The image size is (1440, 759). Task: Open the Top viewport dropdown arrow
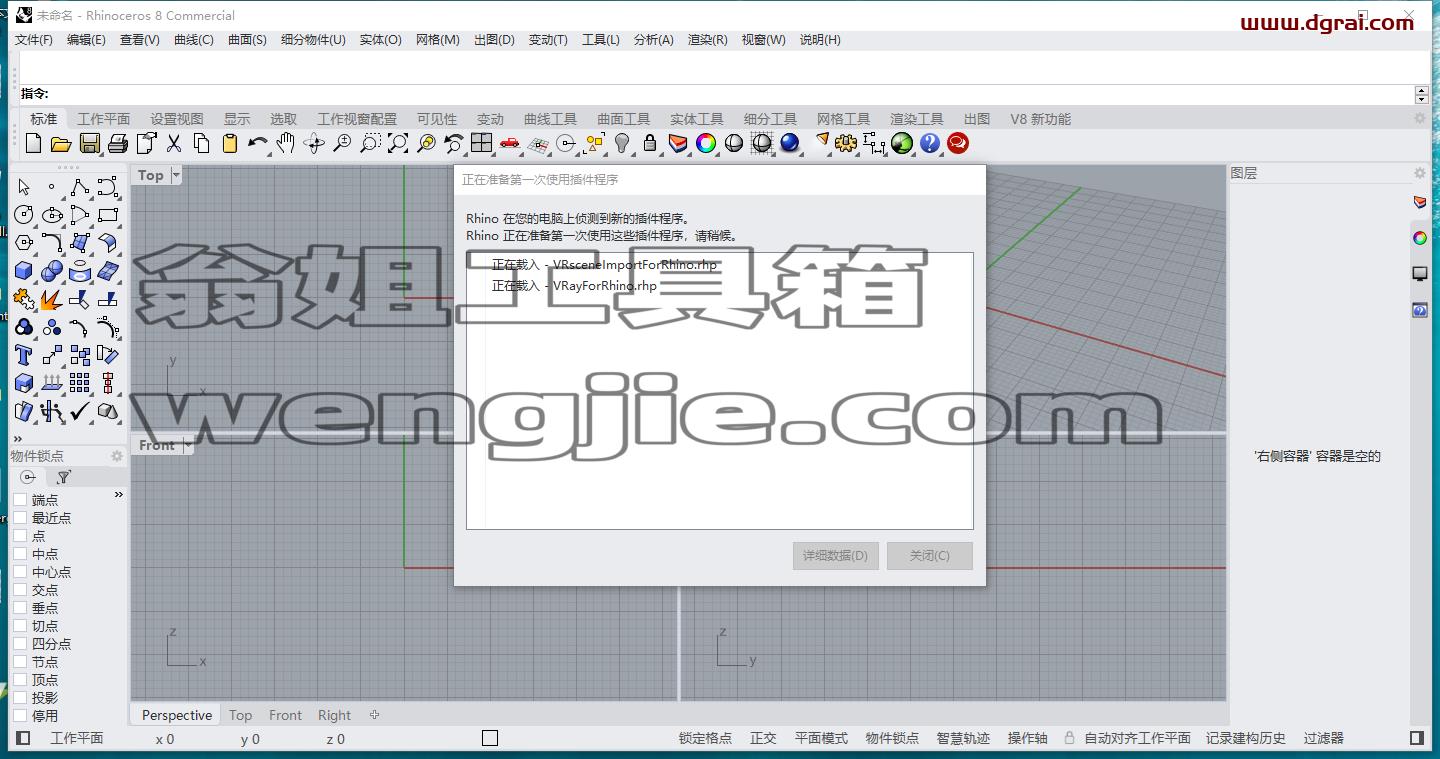tap(176, 175)
